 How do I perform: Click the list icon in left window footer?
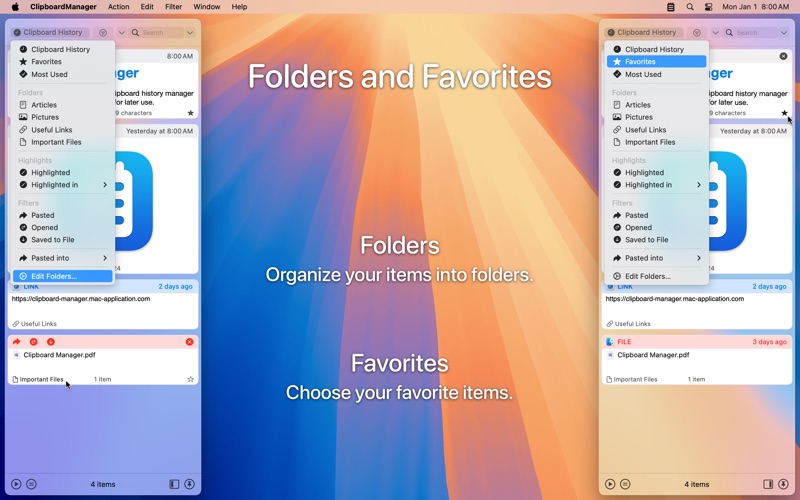pos(31,484)
